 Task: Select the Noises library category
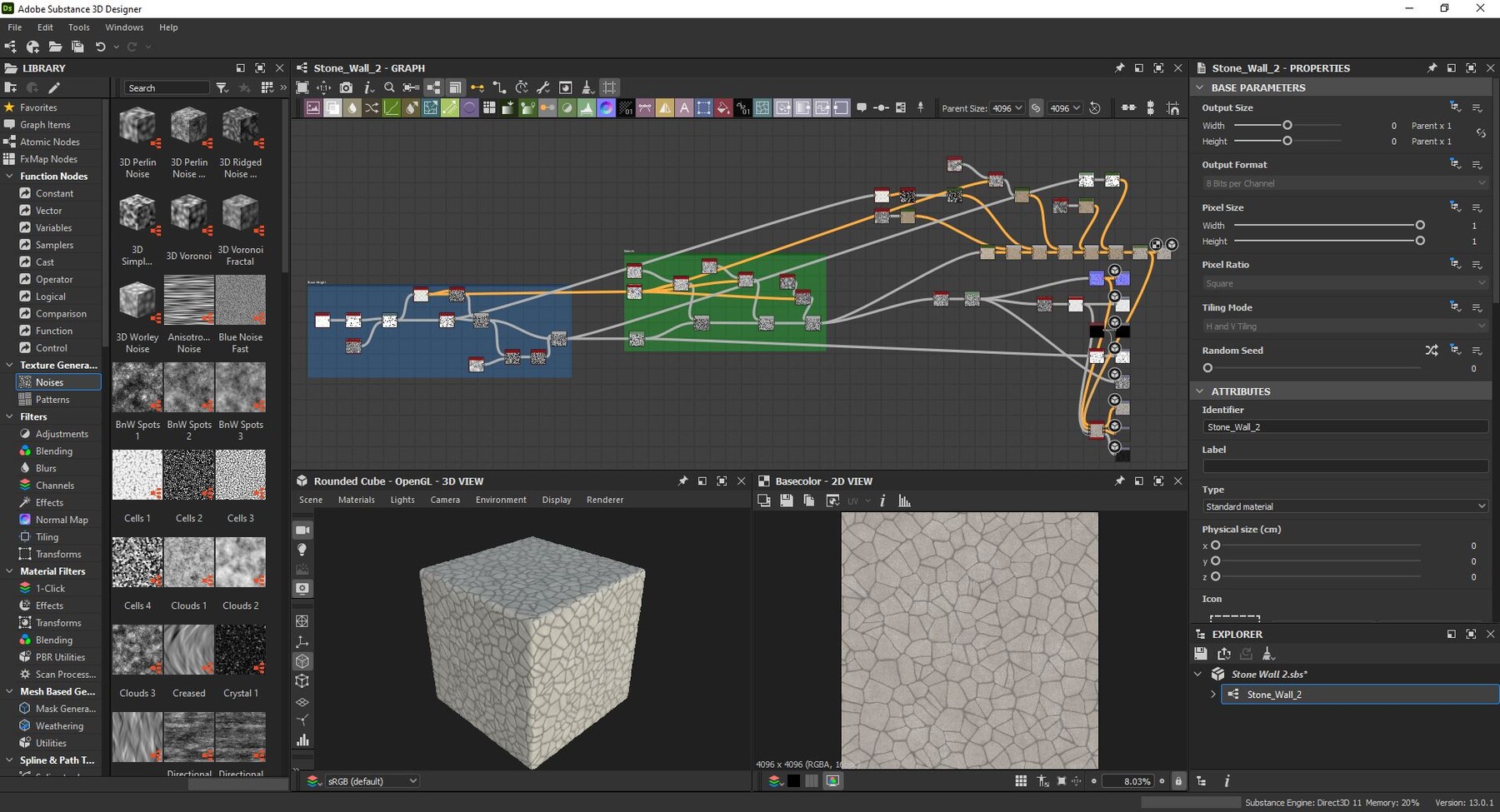(x=58, y=382)
